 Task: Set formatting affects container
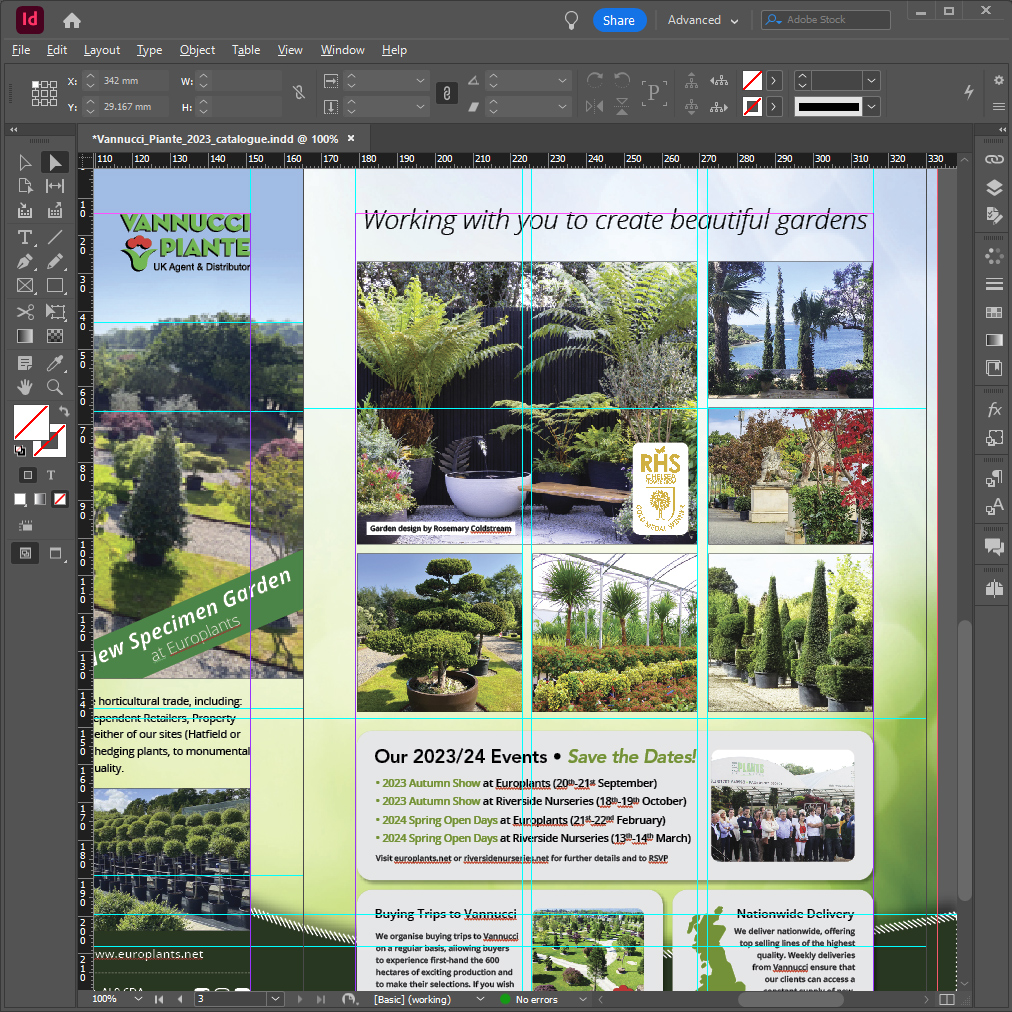[x=28, y=476]
